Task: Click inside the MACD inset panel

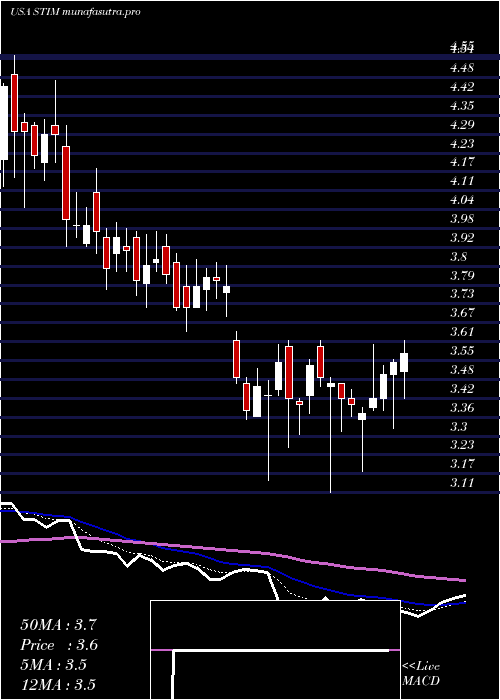Action: (x=275, y=650)
